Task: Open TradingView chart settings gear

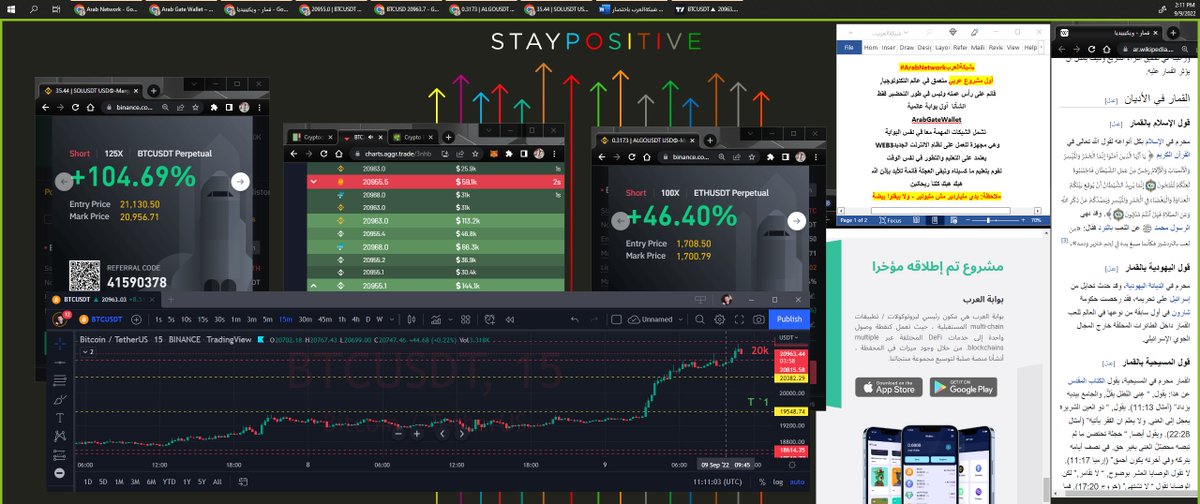Action: (x=719, y=319)
